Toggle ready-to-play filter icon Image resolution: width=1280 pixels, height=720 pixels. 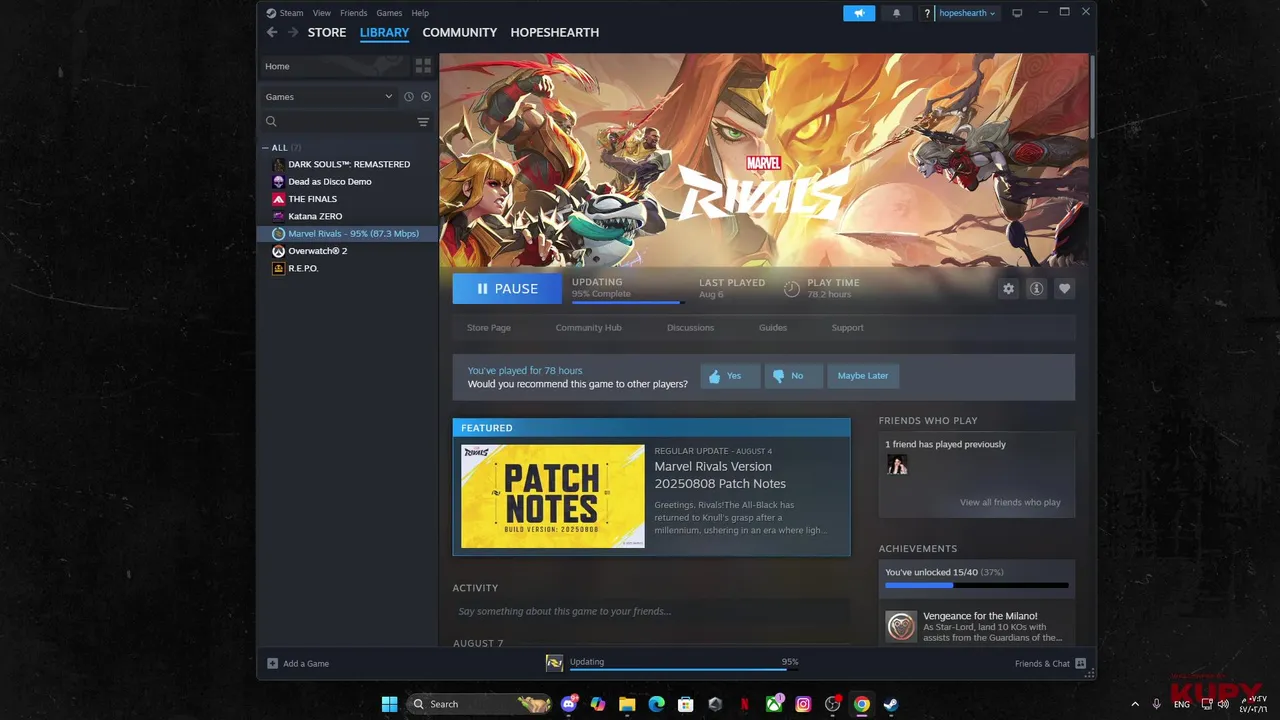426,97
